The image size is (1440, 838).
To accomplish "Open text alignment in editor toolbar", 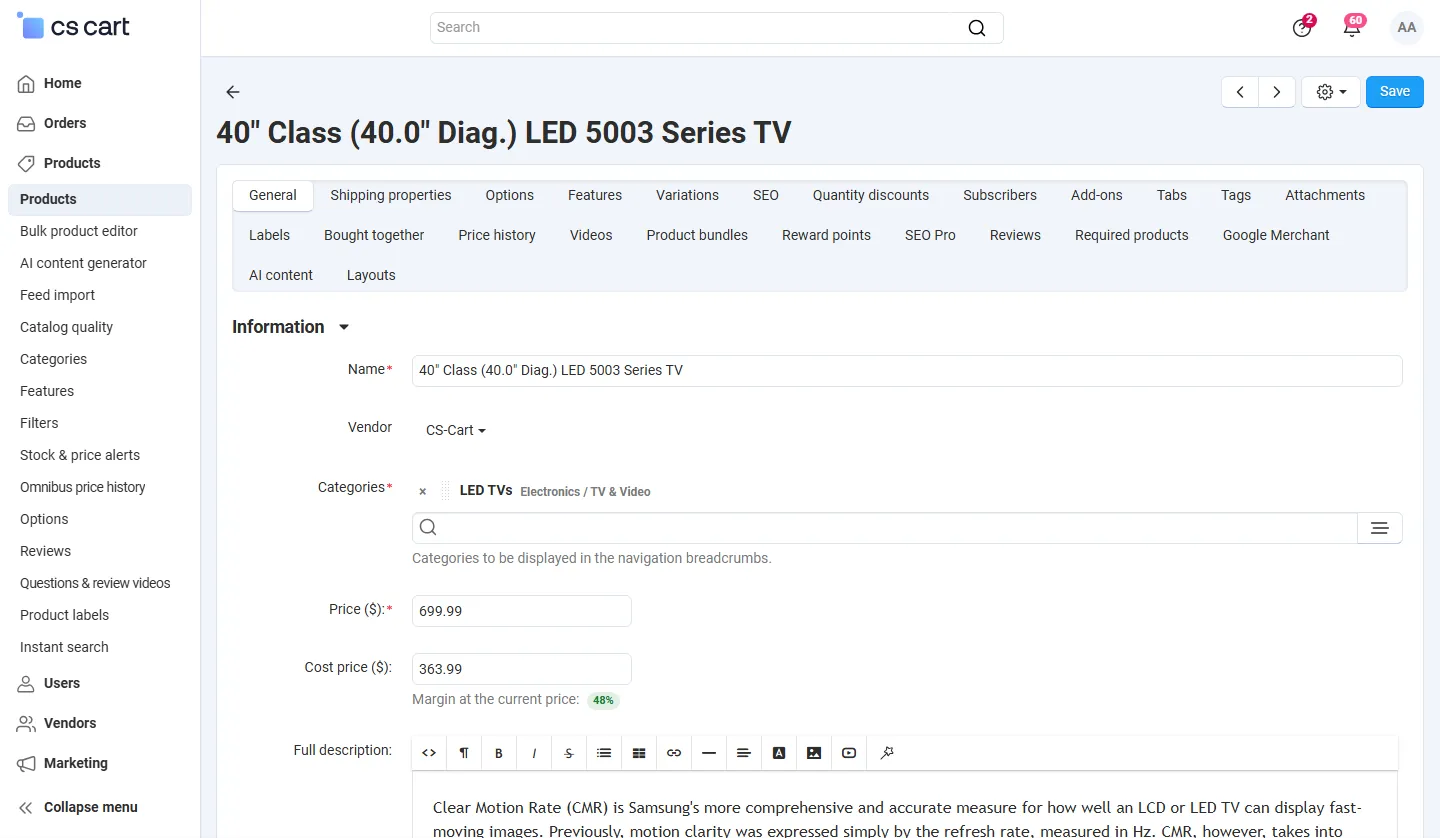I will tap(744, 753).
